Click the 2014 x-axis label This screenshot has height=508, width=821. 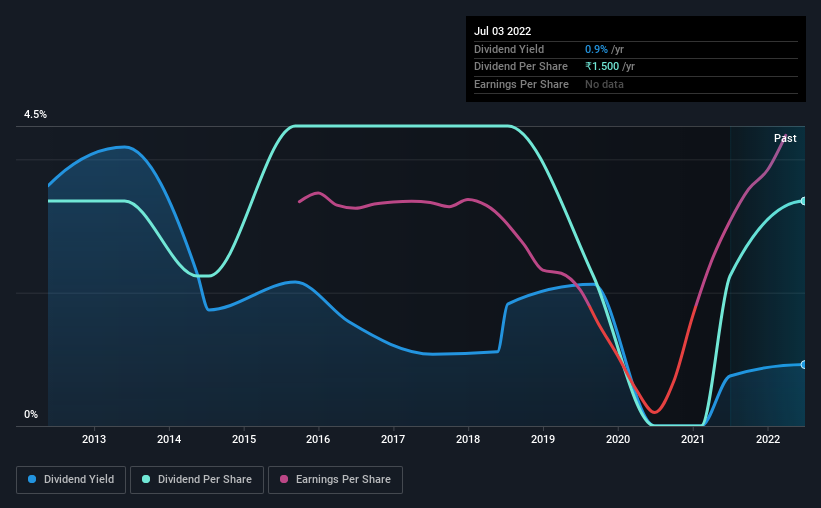pos(169,439)
